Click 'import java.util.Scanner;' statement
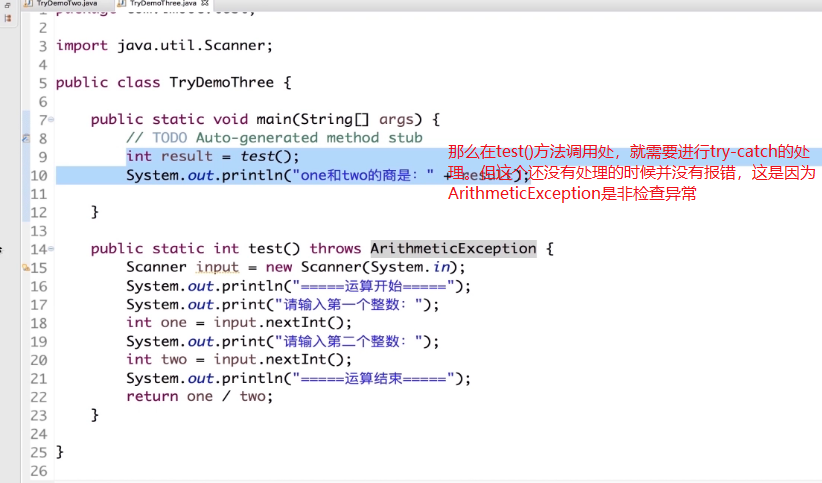The image size is (822, 483). [165, 46]
